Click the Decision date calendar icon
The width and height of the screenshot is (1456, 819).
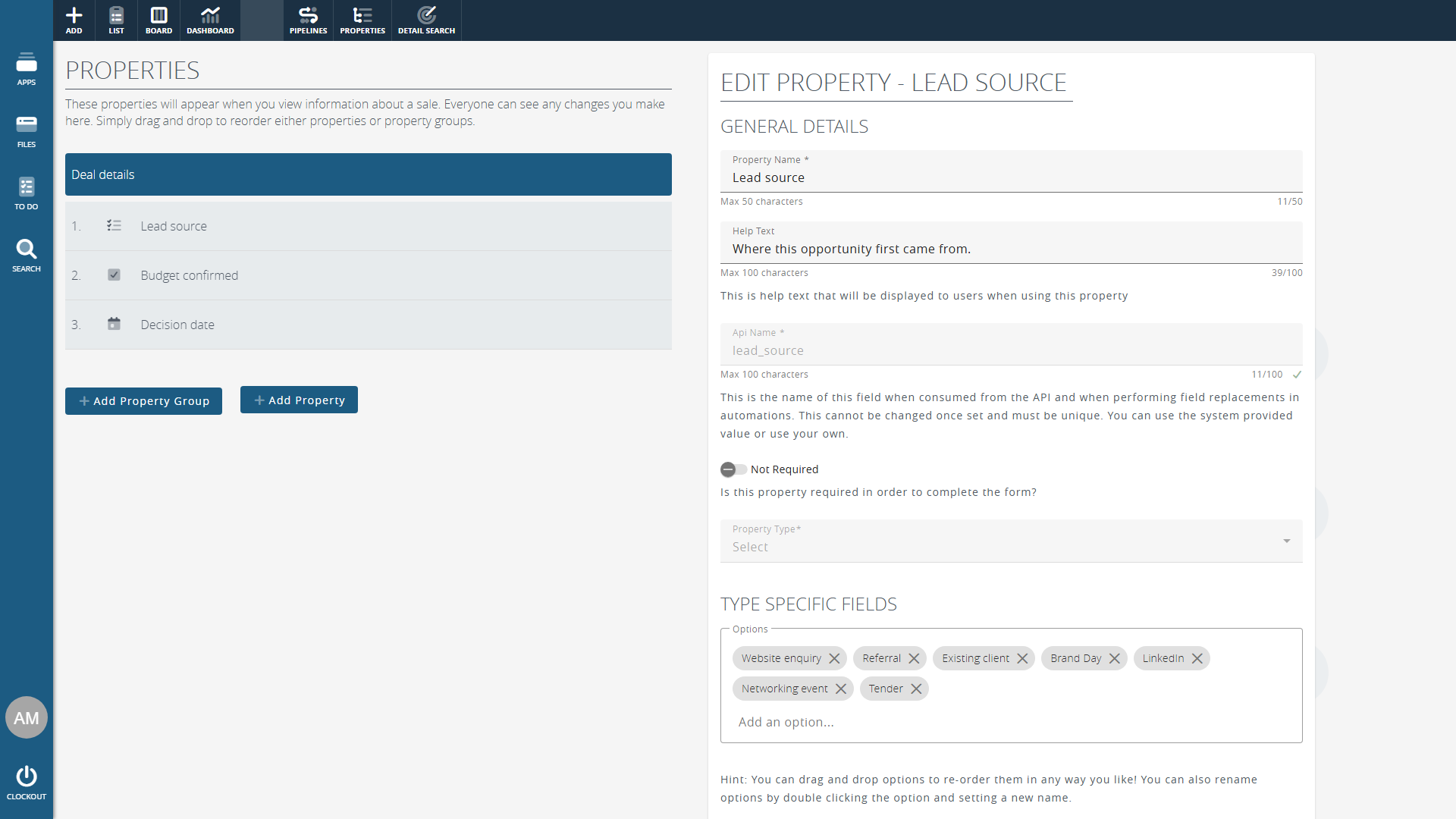114,324
